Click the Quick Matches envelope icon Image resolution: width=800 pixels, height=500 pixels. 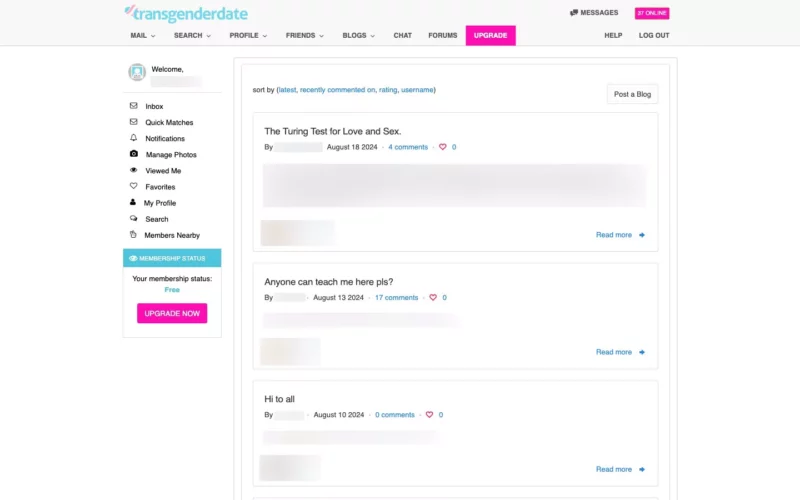point(134,122)
